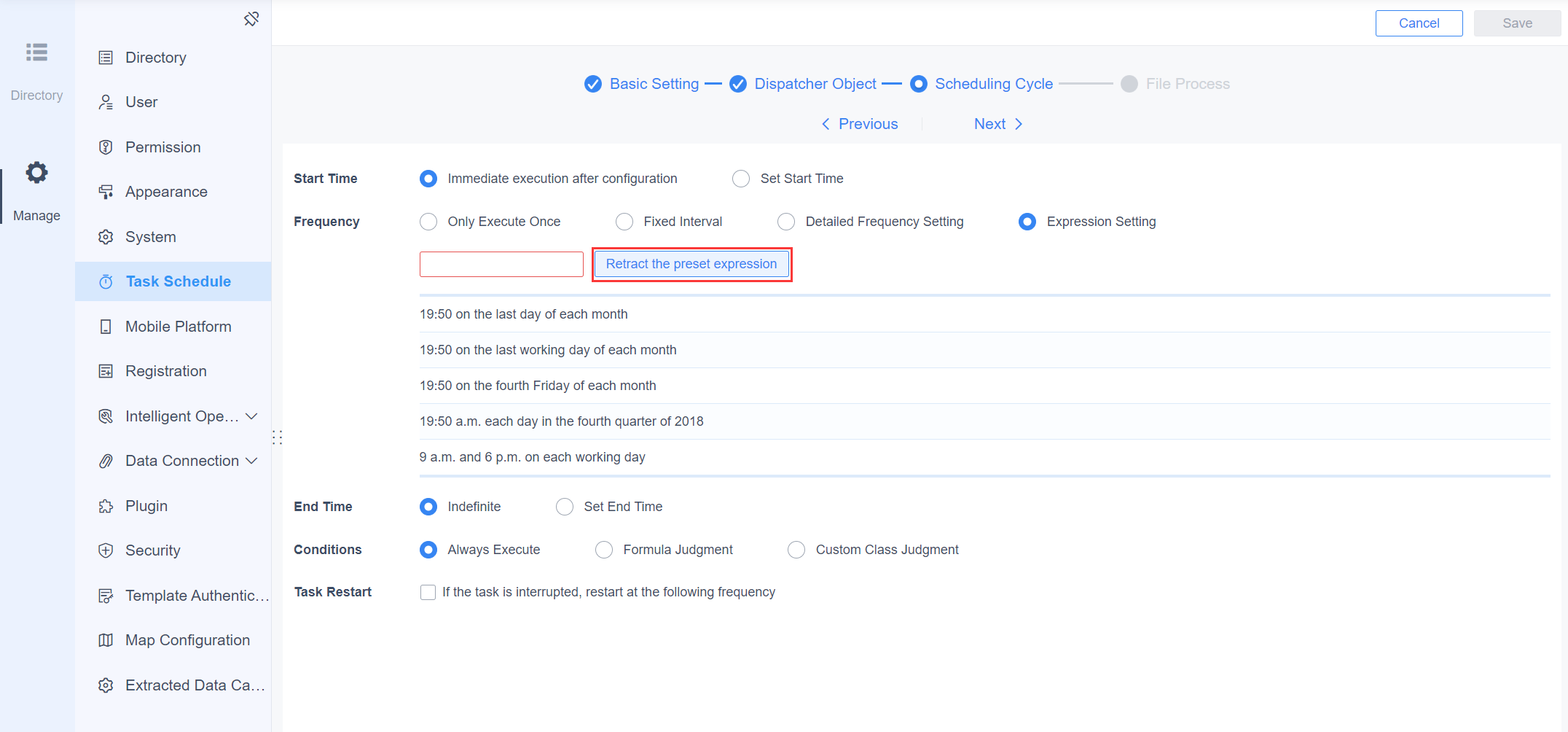Expand the Intelligent Operations menu

pos(252,416)
